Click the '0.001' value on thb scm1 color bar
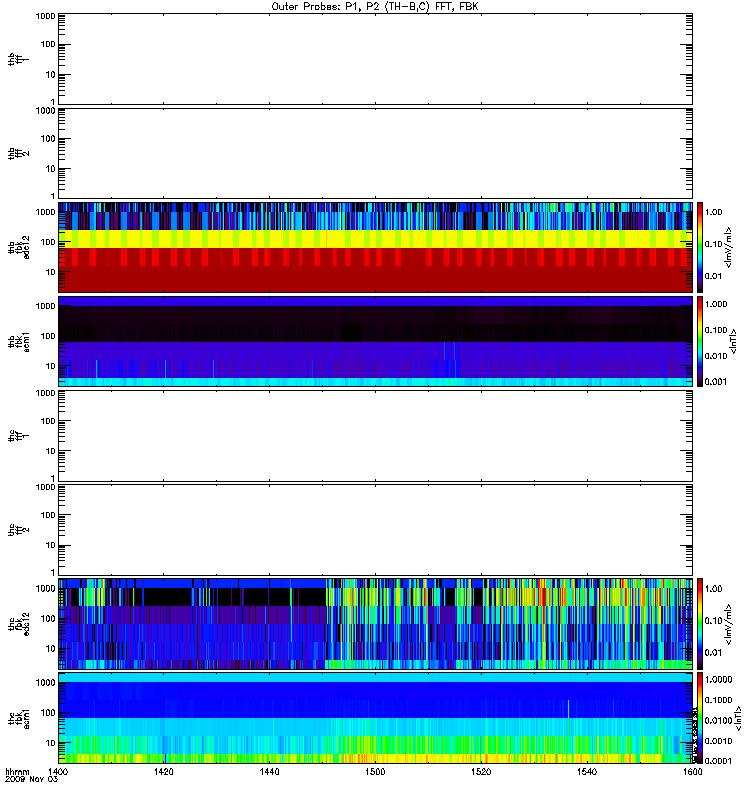Viewport: 750px width, 800px height. [716, 382]
